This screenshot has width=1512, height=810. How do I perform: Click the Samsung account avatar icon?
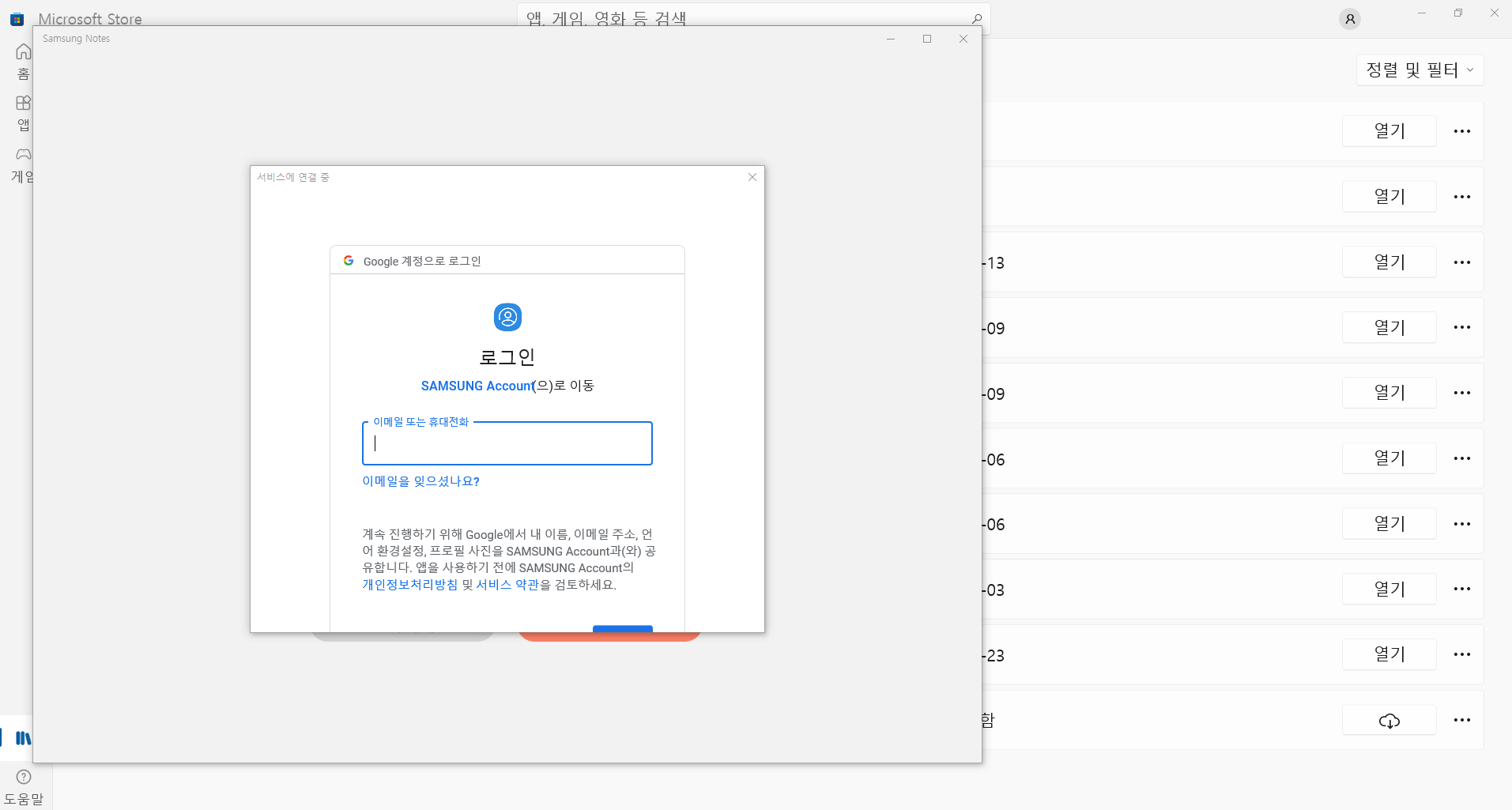coord(507,317)
